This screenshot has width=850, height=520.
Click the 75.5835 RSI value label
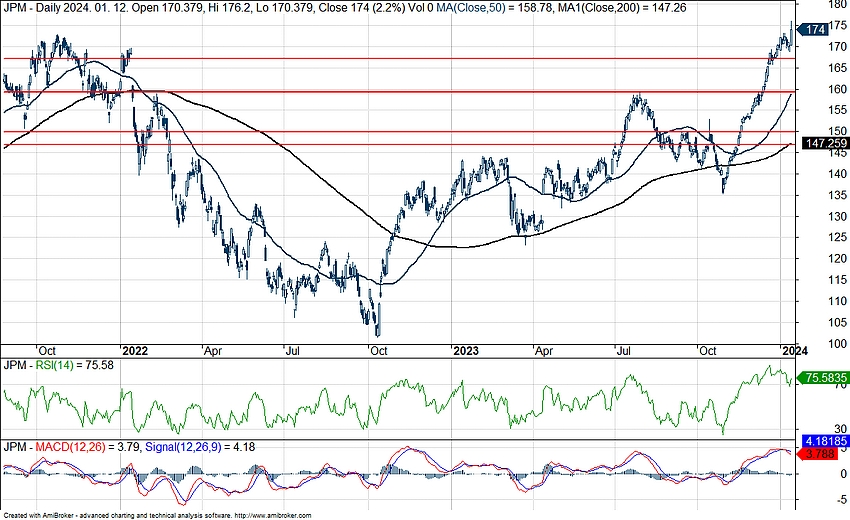824,378
